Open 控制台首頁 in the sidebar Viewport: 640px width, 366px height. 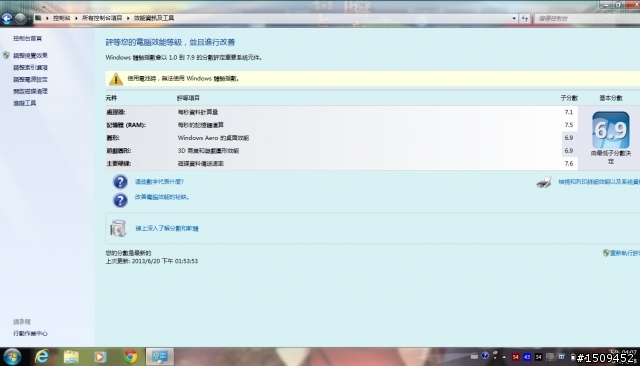(x=27, y=38)
